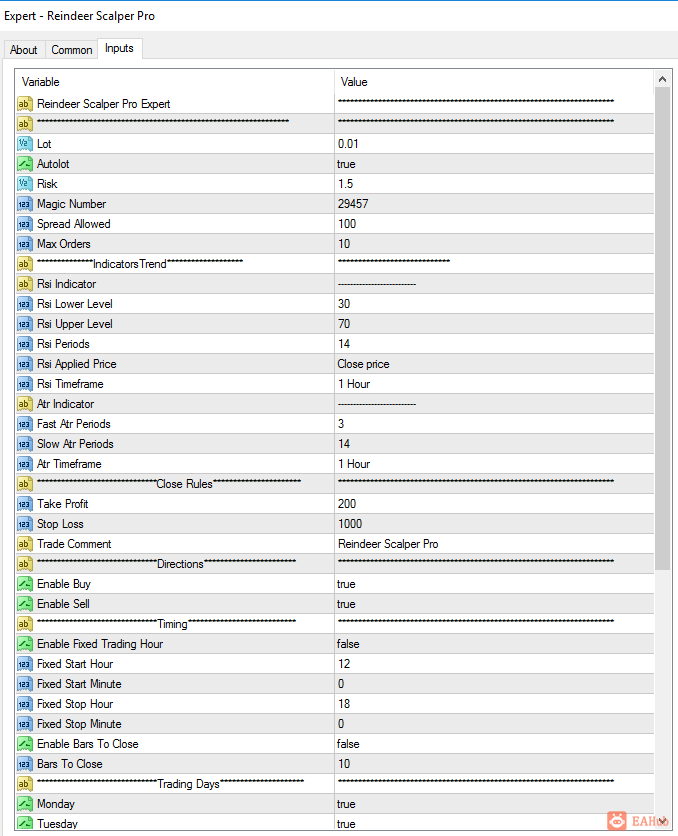The width and height of the screenshot is (678, 836).
Task: Toggle the Enable Buy value
Action: pyautogui.click(x=494, y=584)
